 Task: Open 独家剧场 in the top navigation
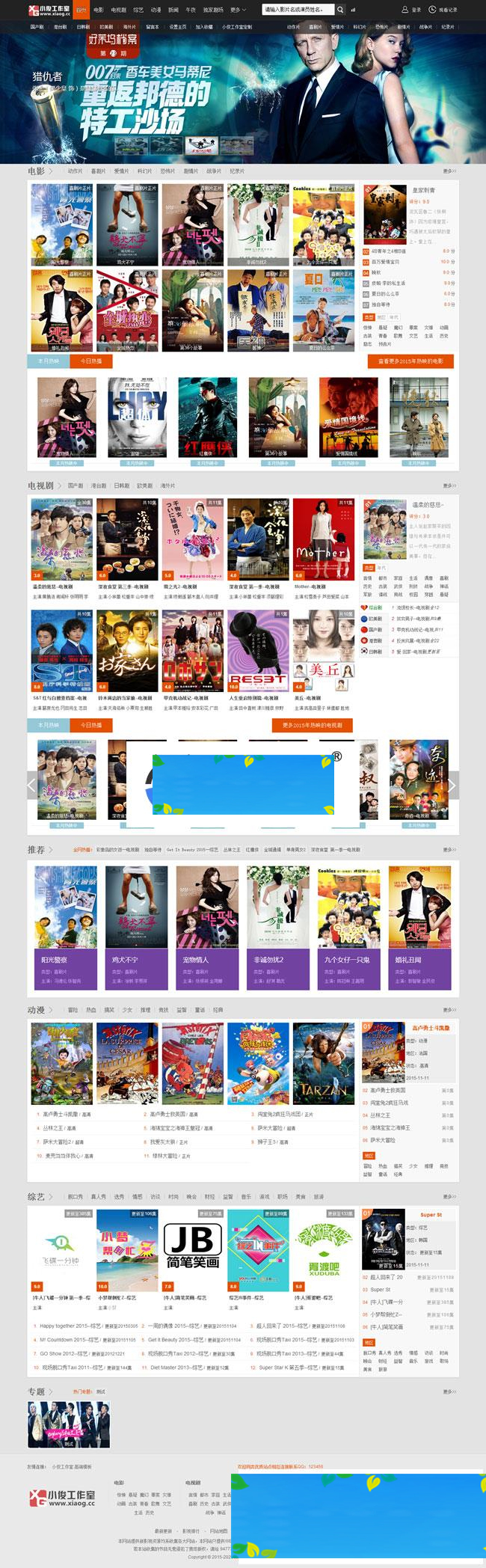click(x=213, y=10)
